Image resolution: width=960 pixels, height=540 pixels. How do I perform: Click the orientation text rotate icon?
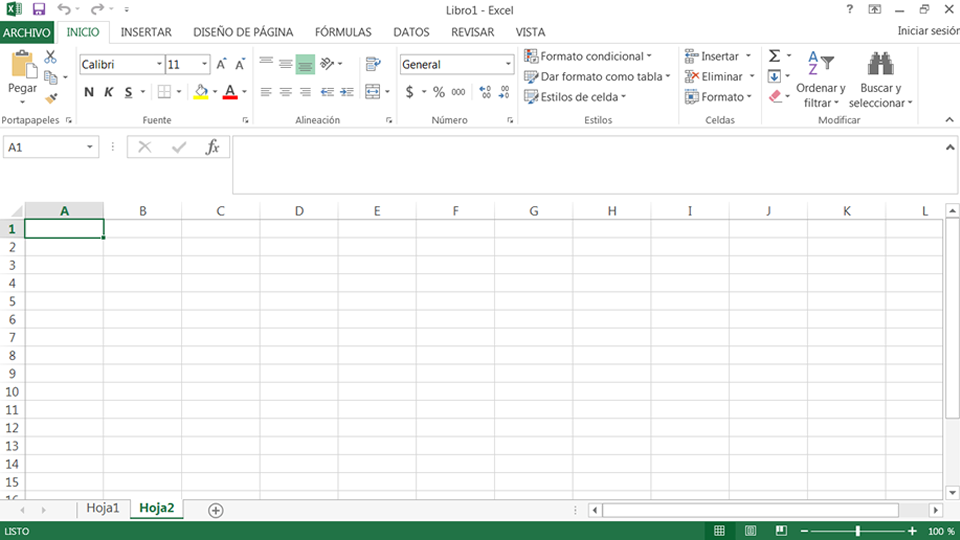pos(328,64)
